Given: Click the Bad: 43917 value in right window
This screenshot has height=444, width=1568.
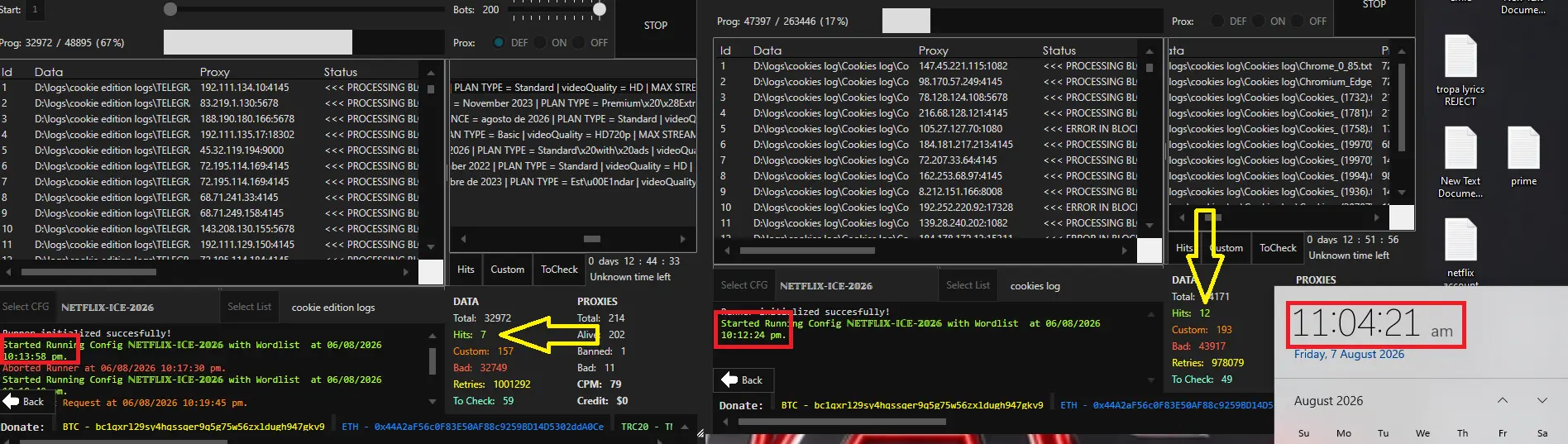Looking at the screenshot, I should [1212, 346].
